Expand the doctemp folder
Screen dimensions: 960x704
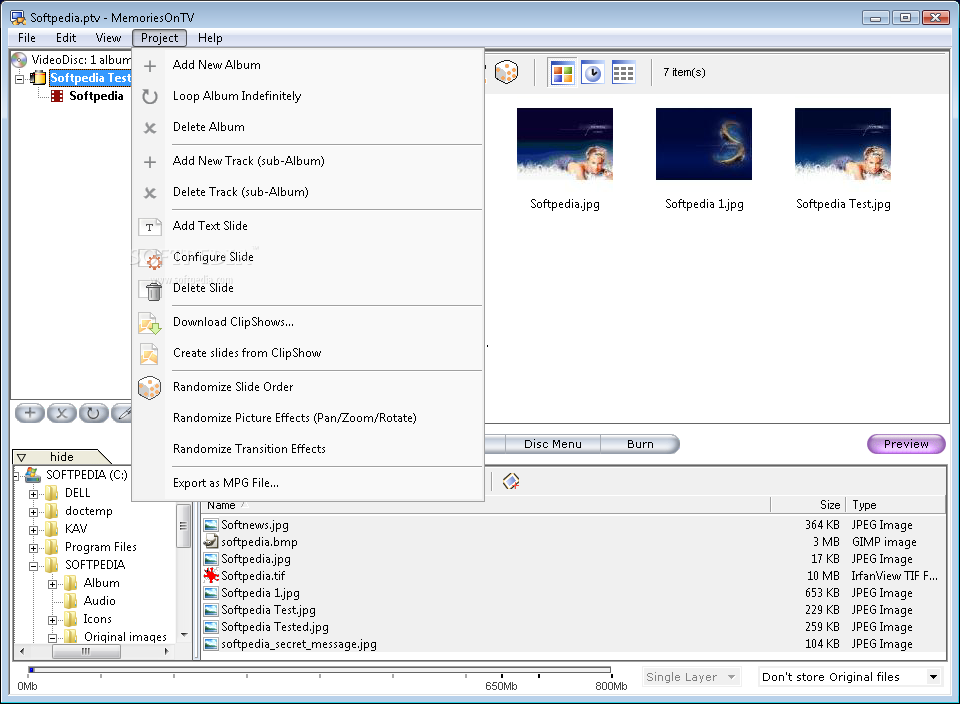[x=34, y=512]
